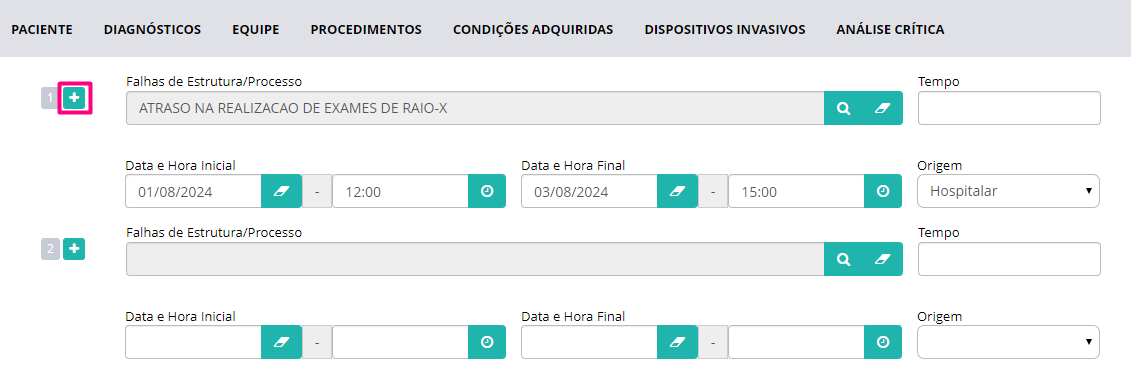
Task: Click the 01/08/2024 initial date field
Action: 193,191
